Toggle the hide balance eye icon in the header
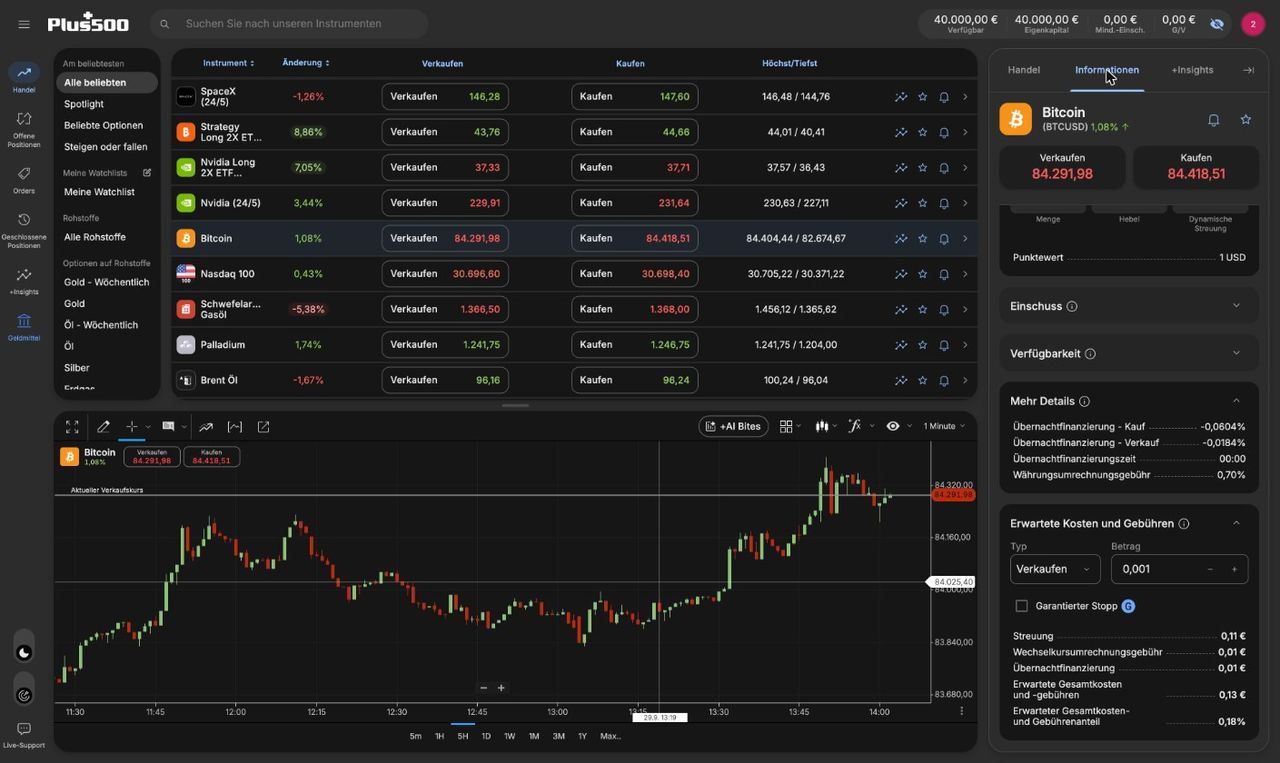Image resolution: width=1280 pixels, height=763 pixels. 1217,24
